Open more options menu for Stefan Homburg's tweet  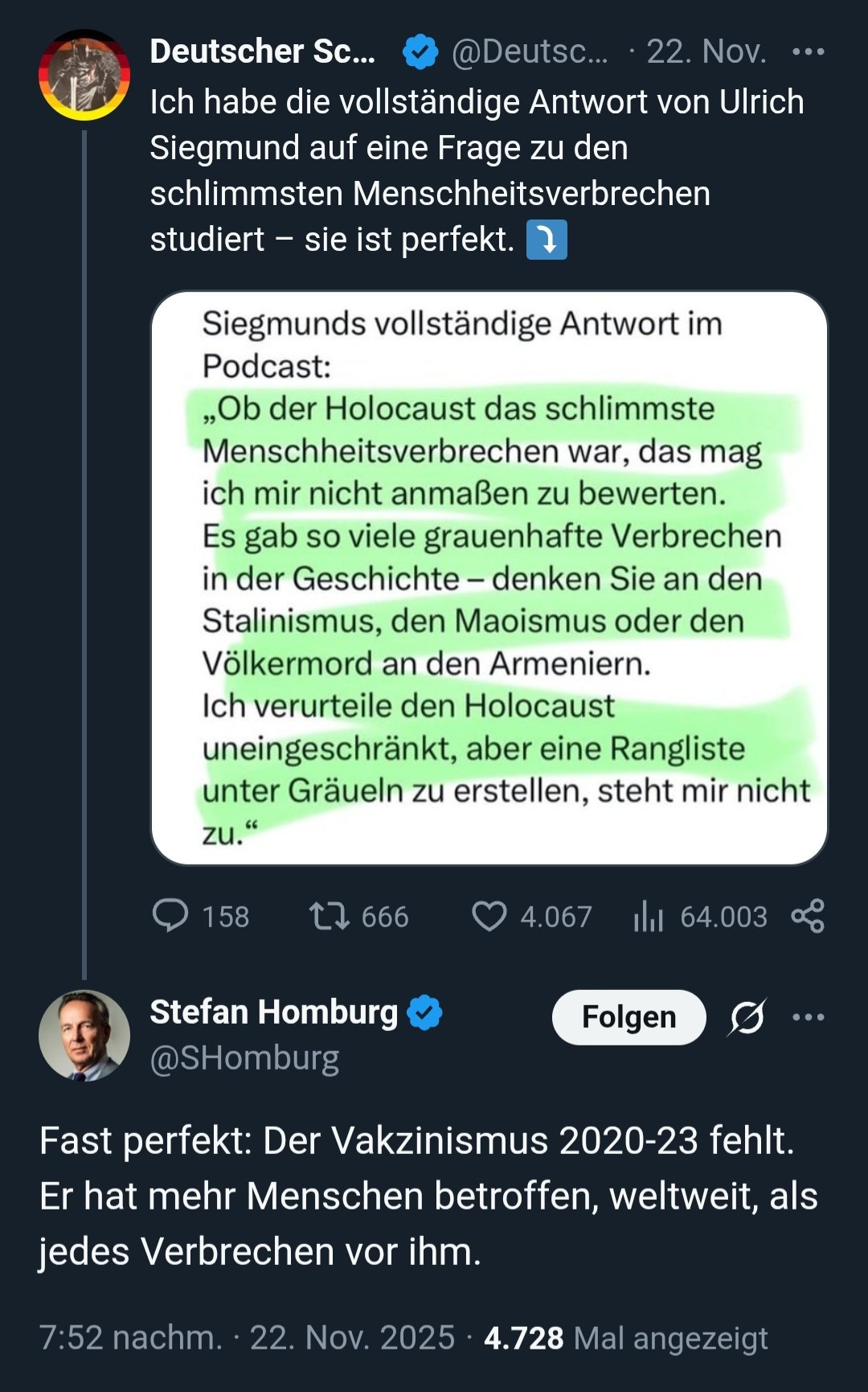[808, 1017]
